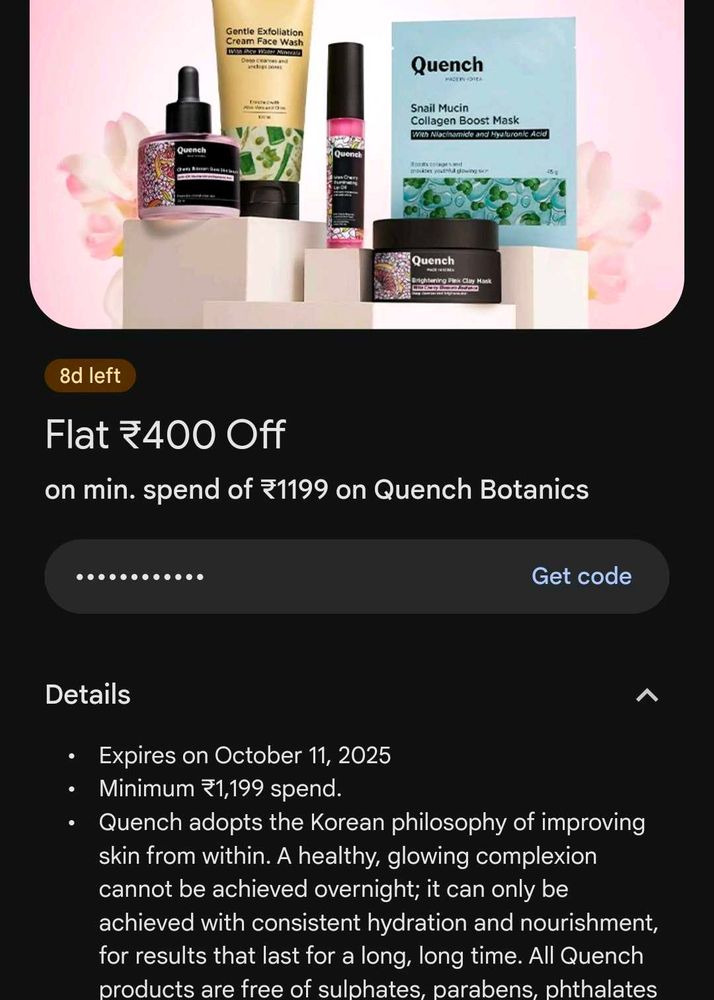The width and height of the screenshot is (714, 1000).
Task: Tap the Snail Mucin Collagen Boost Mask packet
Action: [x=483, y=128]
